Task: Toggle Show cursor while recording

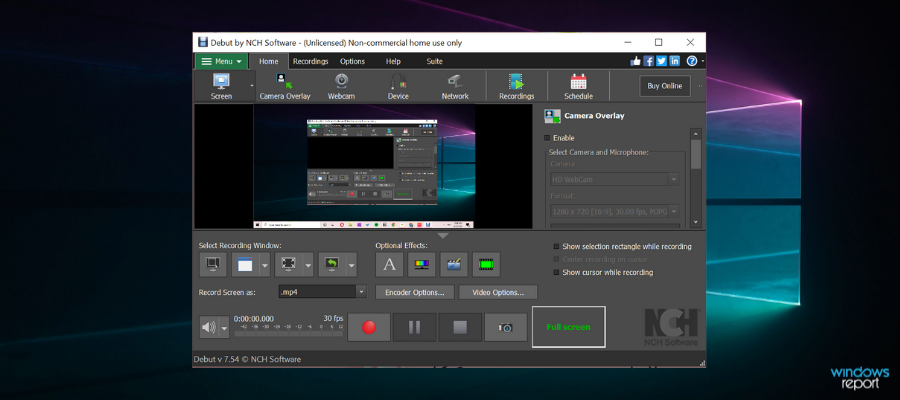Action: [x=556, y=273]
